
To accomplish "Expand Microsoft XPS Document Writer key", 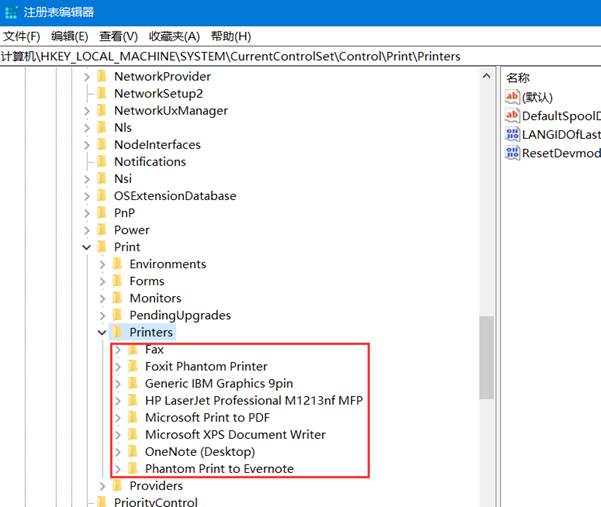I will tap(118, 435).
